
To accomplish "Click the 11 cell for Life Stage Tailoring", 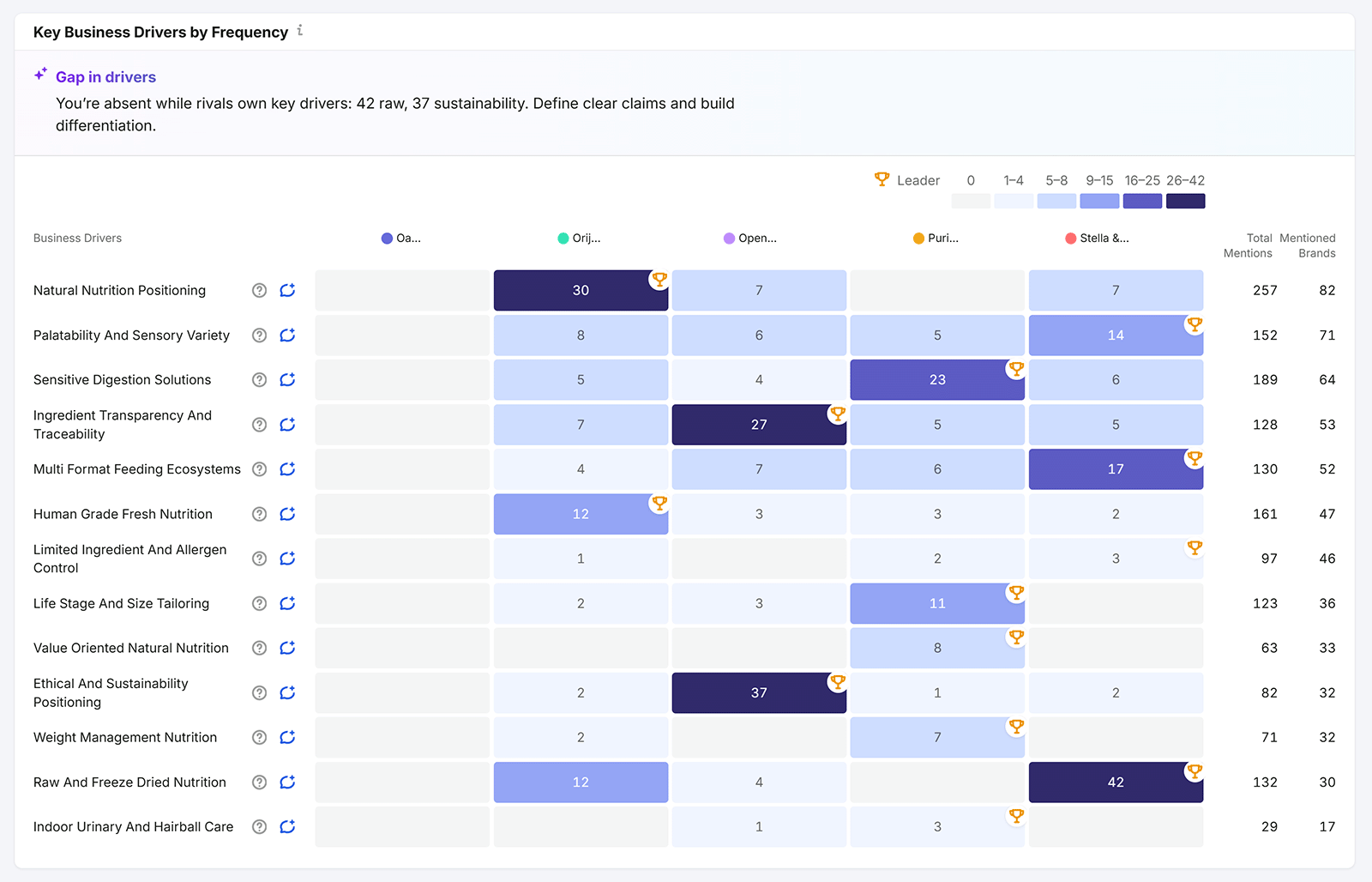I will 937,603.
